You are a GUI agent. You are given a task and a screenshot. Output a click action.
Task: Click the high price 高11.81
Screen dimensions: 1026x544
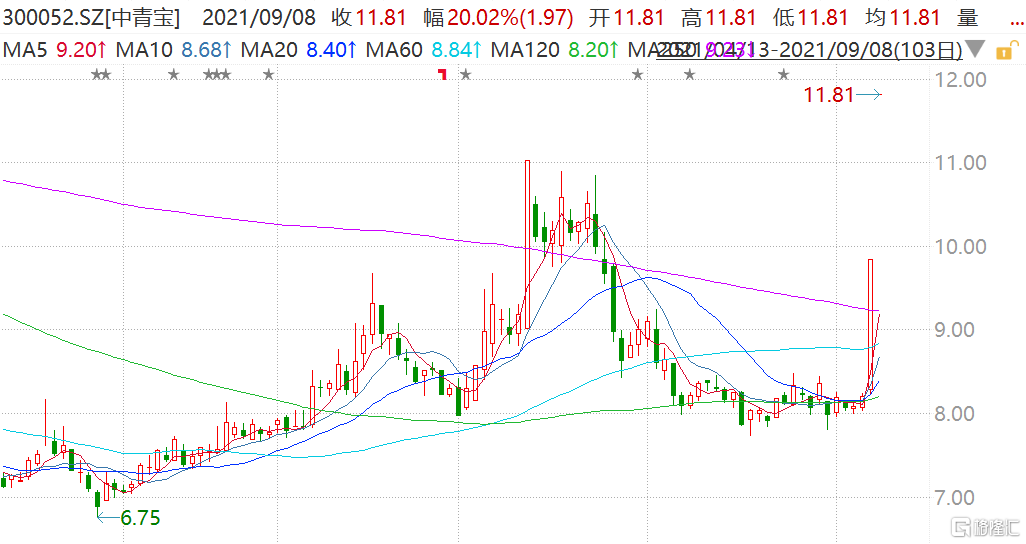[718, 18]
